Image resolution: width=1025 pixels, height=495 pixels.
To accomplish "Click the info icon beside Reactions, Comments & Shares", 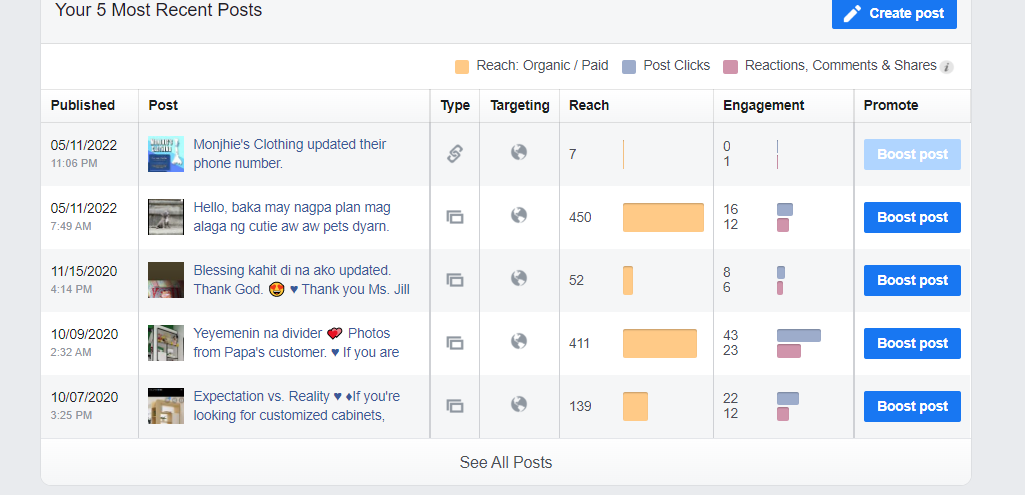I will pos(947,67).
